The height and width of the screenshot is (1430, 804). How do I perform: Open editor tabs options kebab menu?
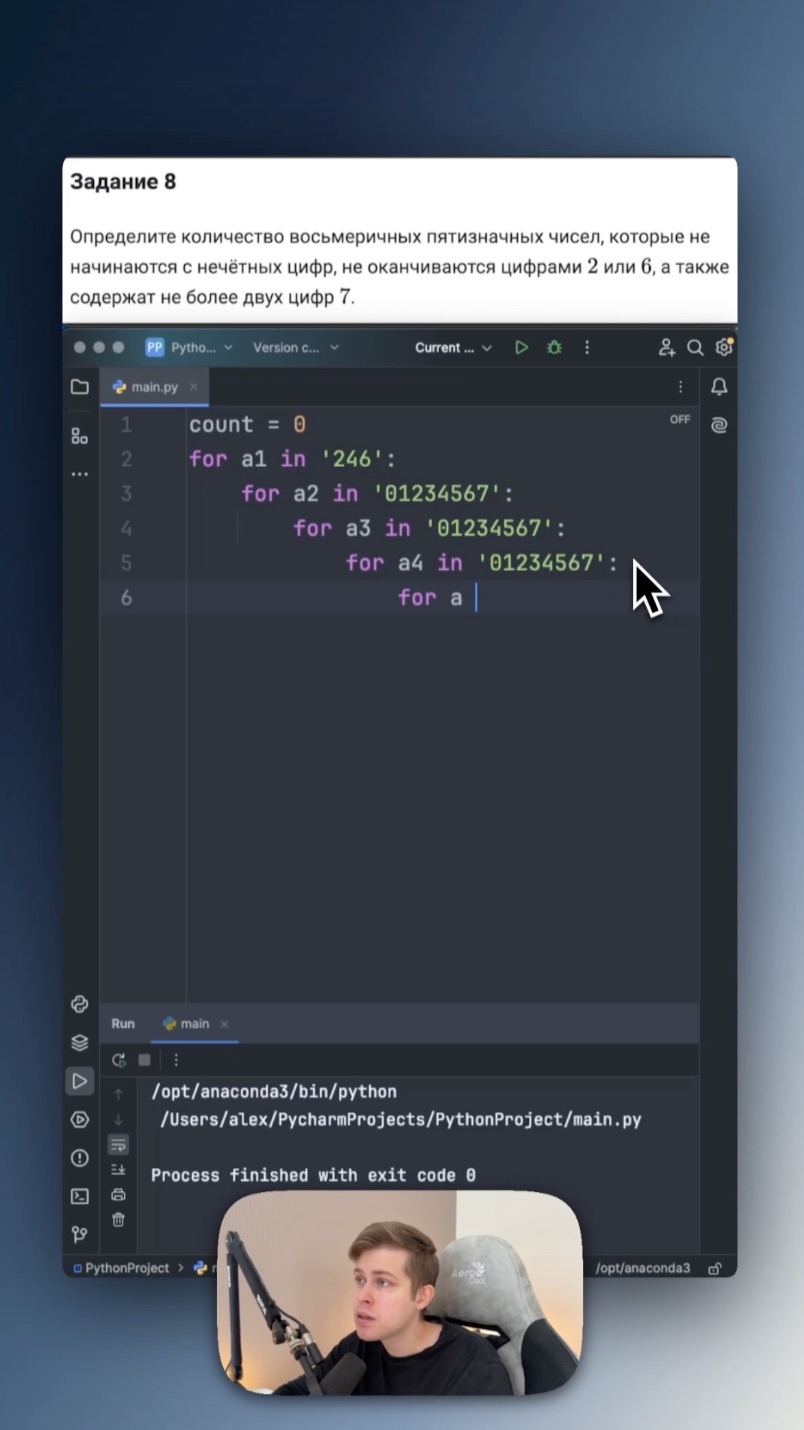tap(681, 387)
